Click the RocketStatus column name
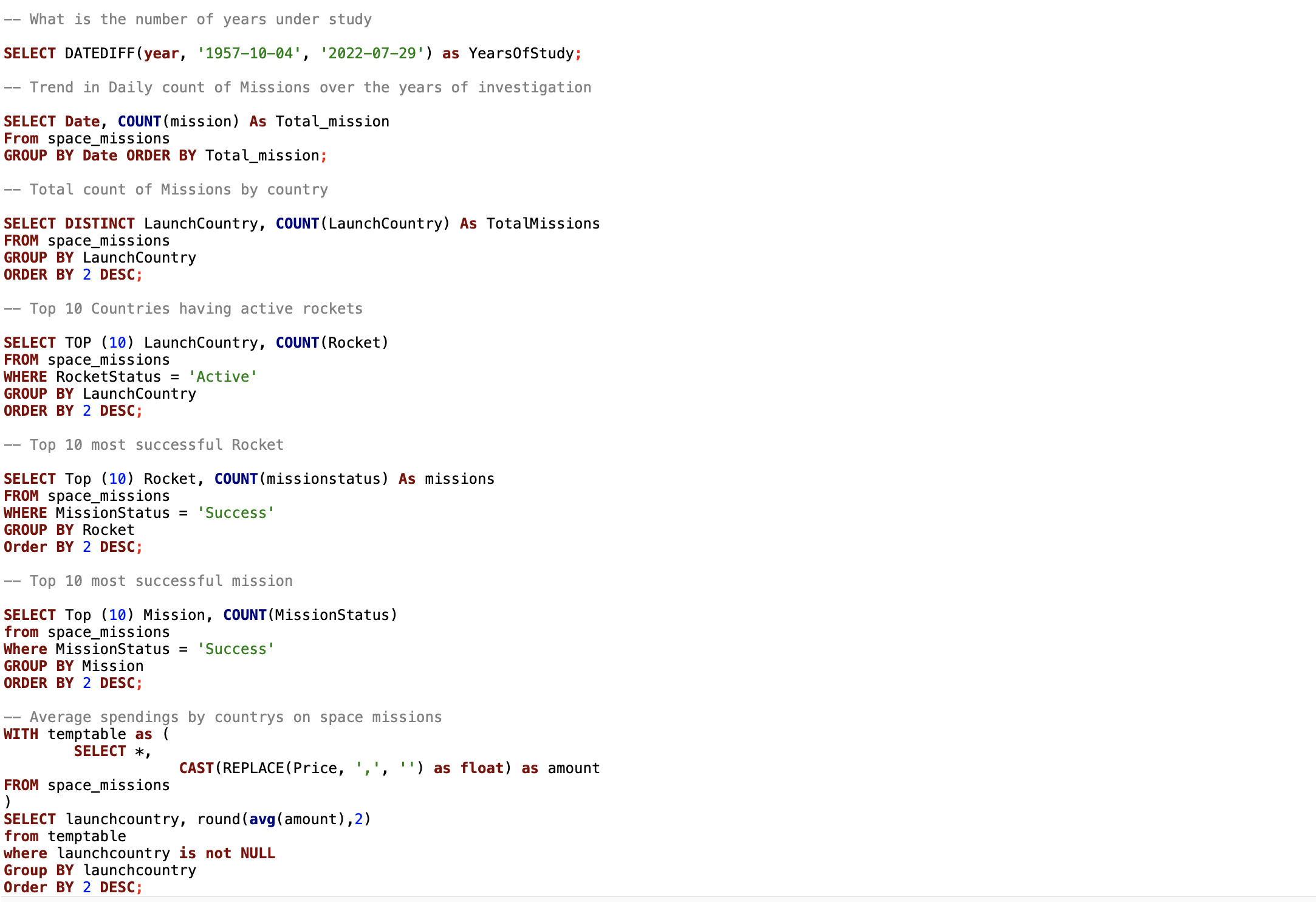Viewport: 1316px width, 902px height. 109,377
